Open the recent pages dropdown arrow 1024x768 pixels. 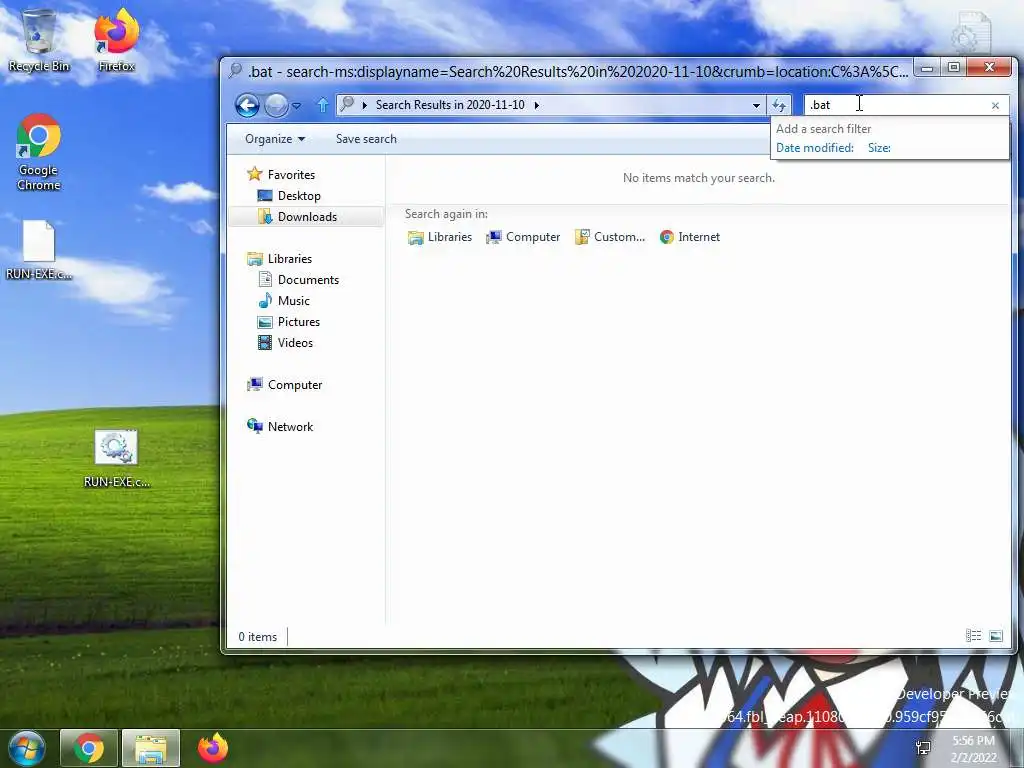coord(296,105)
